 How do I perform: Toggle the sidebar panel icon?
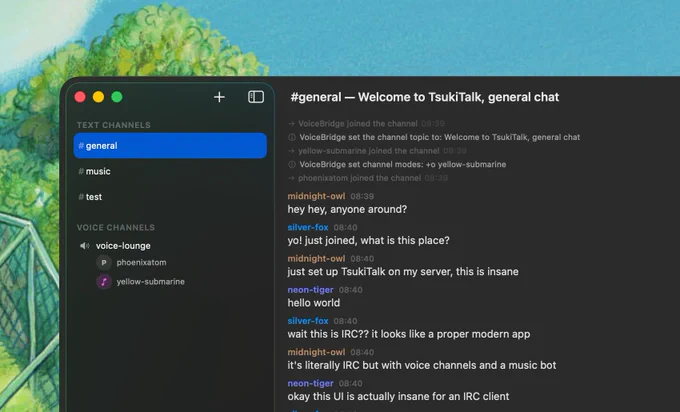tap(256, 97)
